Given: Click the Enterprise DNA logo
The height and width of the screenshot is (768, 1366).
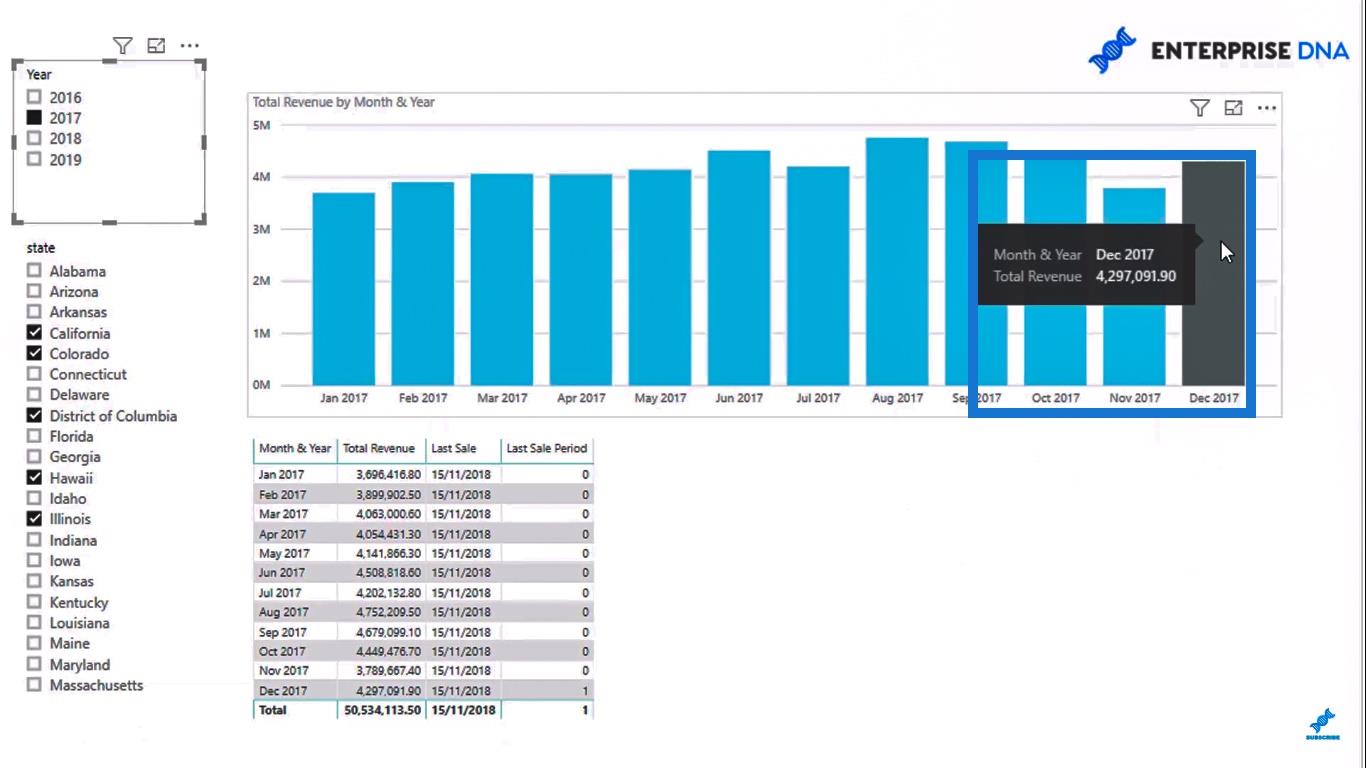Looking at the screenshot, I should (1218, 50).
